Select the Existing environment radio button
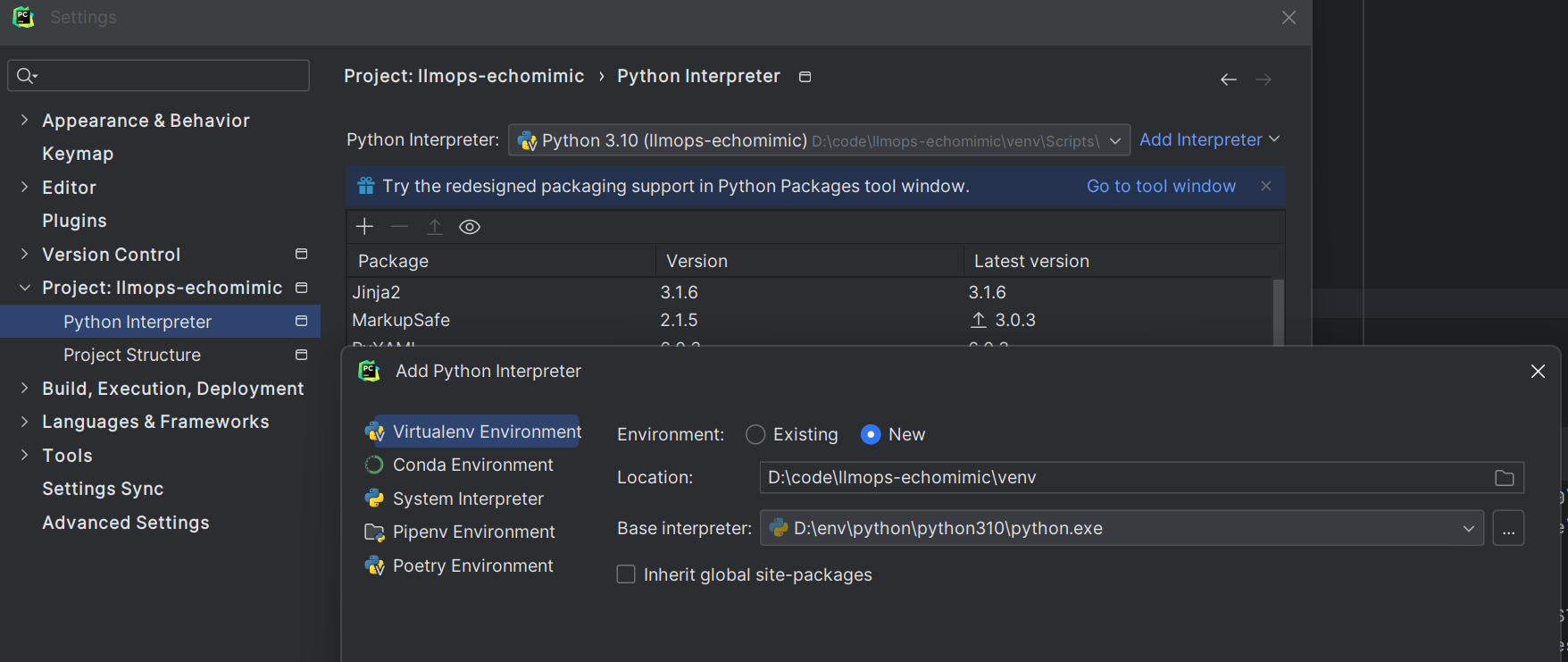This screenshot has width=1568, height=662. click(755, 435)
